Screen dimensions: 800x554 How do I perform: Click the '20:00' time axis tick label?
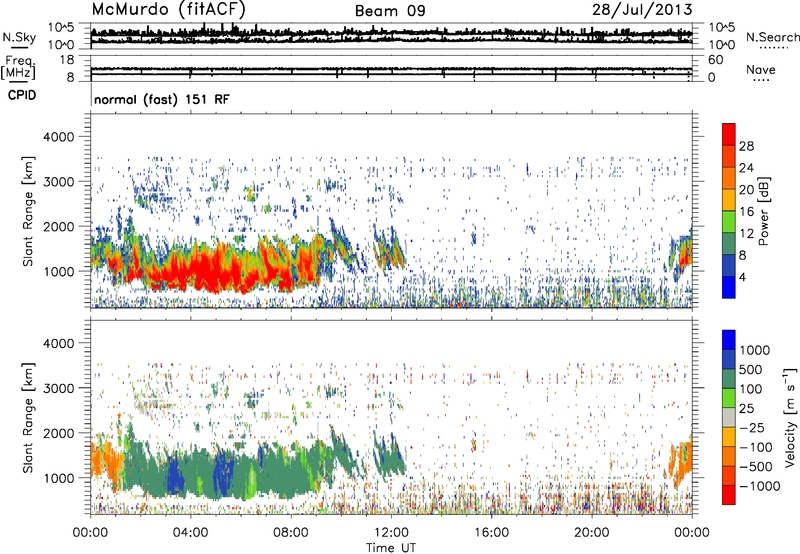coord(591,533)
